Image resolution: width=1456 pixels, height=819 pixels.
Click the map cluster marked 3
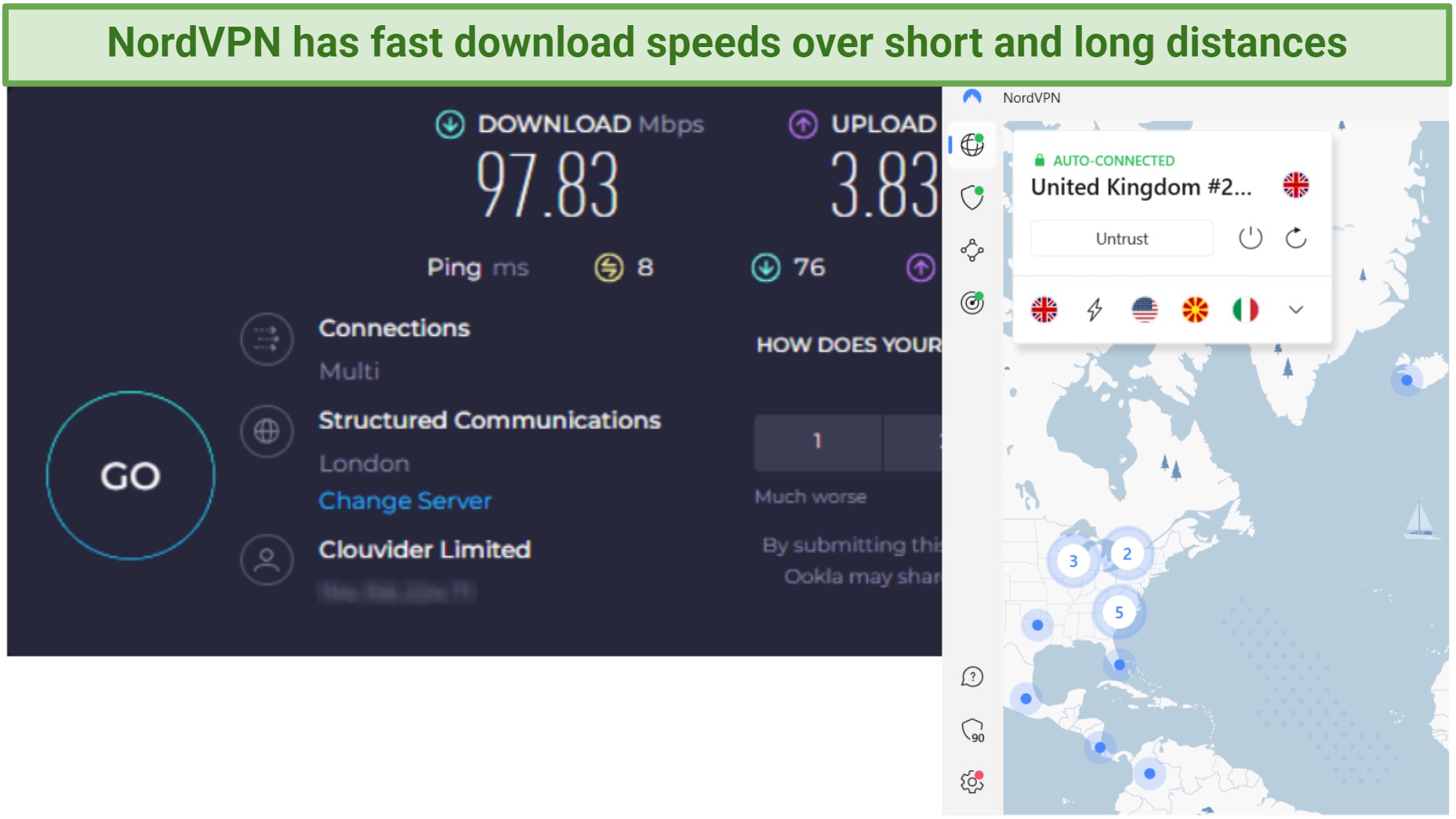click(x=1073, y=561)
